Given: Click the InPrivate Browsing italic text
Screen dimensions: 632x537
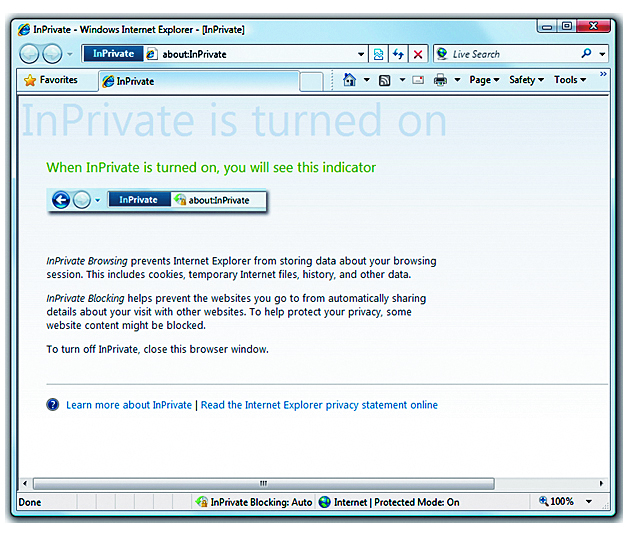Looking at the screenshot, I should click(x=87, y=261).
